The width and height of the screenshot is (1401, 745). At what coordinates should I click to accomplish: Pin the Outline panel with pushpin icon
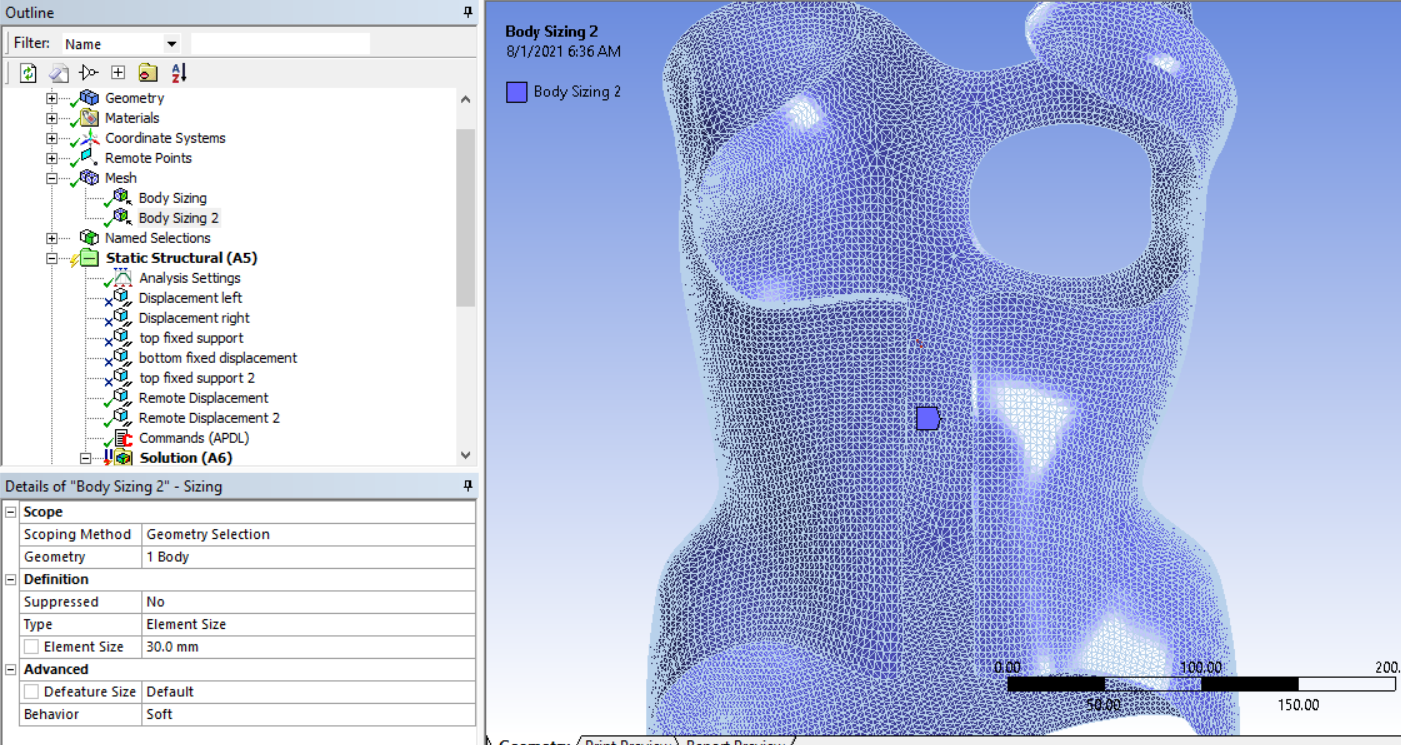pyautogui.click(x=468, y=12)
